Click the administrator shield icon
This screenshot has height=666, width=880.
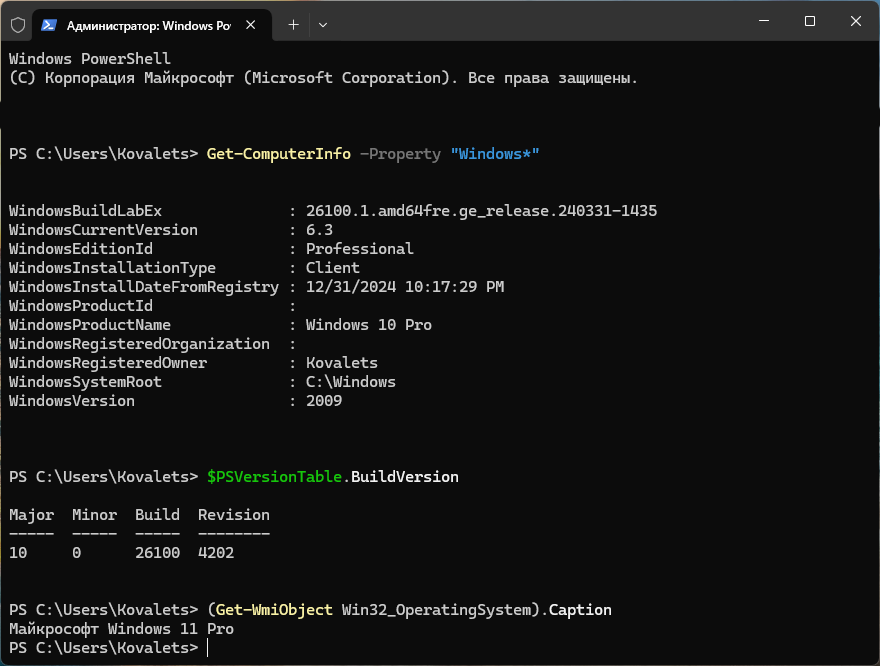pyautogui.click(x=18, y=25)
